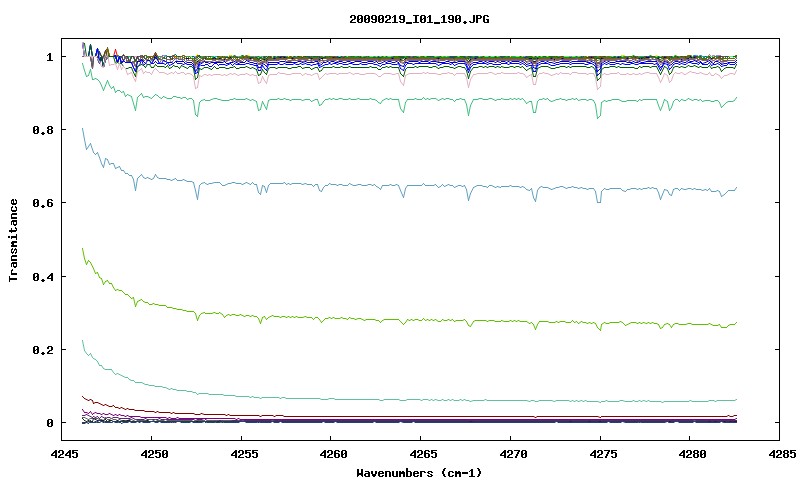The width and height of the screenshot is (800, 480).
Task: Click the plot title 20090219_I01_190.JPG
Action: (x=419, y=20)
